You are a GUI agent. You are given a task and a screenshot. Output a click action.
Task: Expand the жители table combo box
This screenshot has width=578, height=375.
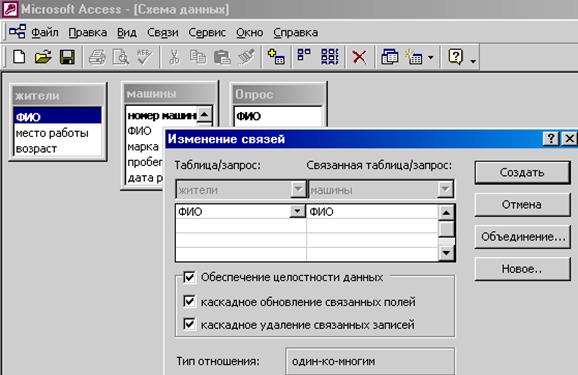298,190
